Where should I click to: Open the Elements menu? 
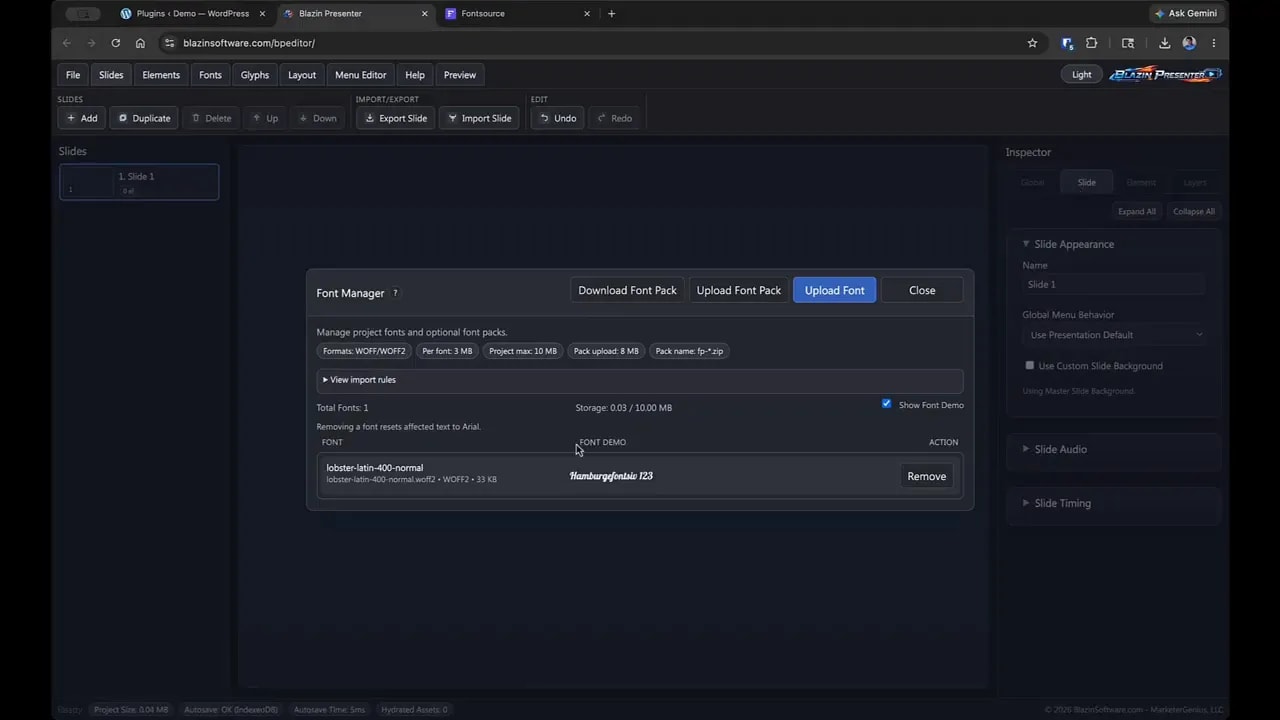(161, 75)
